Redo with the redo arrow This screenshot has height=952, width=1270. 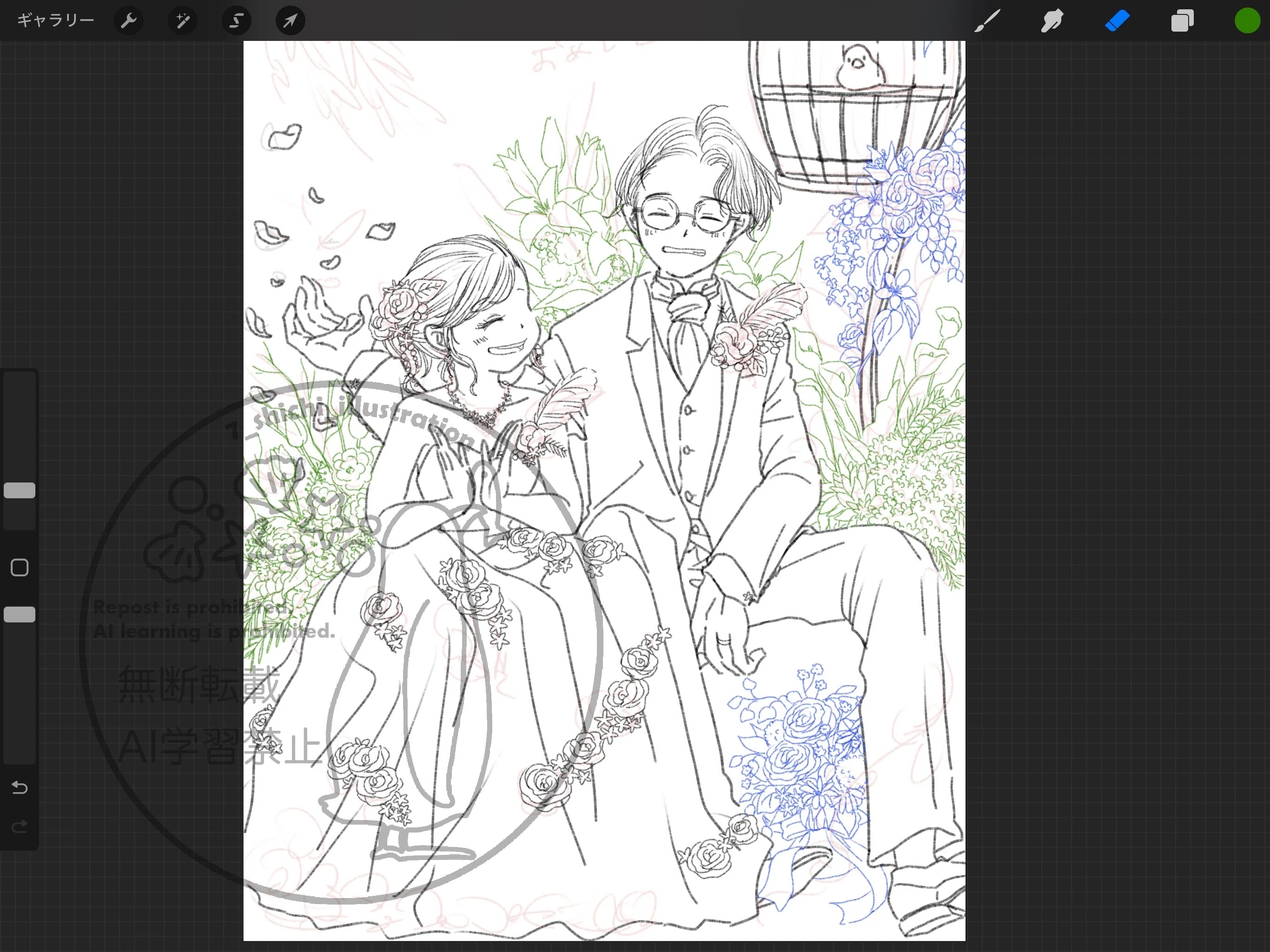click(x=20, y=826)
